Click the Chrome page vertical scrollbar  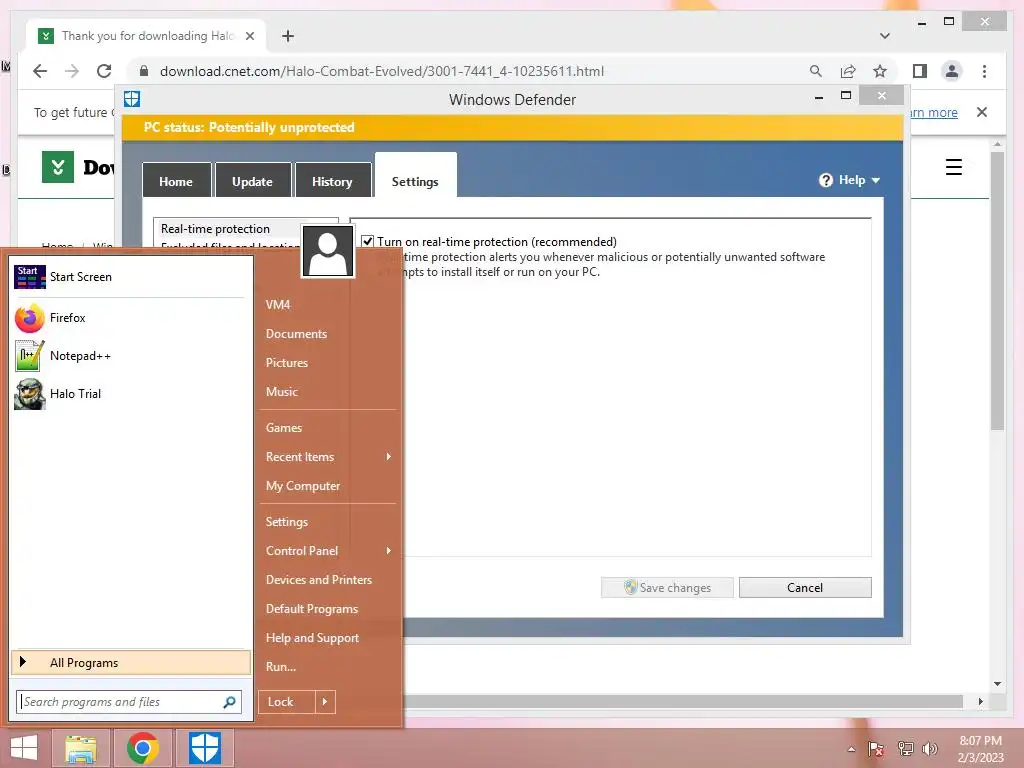(997, 291)
